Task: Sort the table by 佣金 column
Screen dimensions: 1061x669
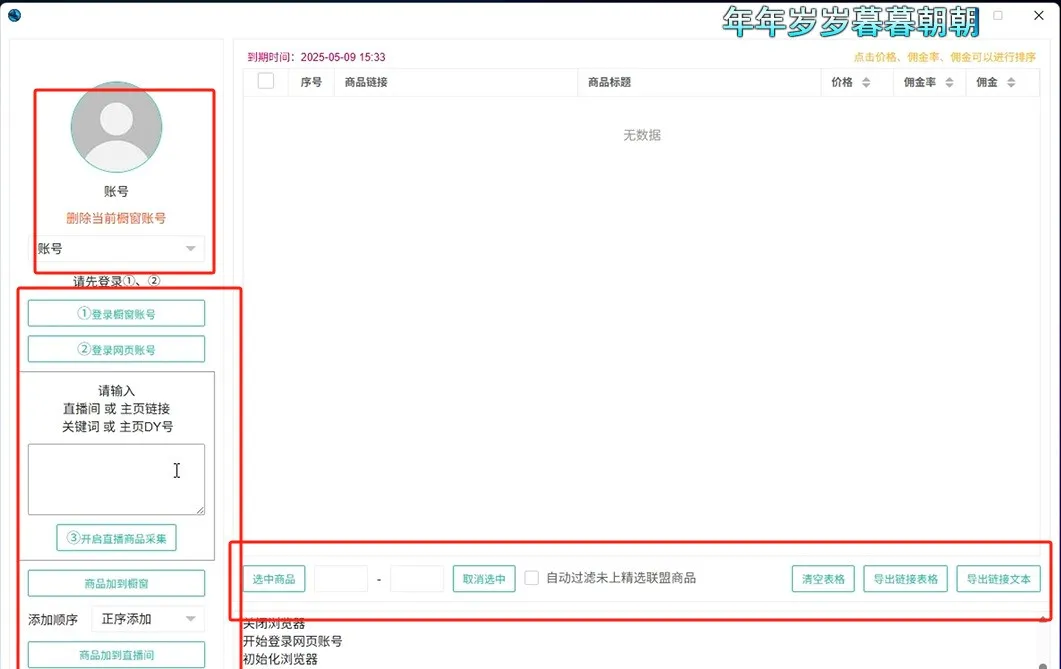Action: [995, 83]
